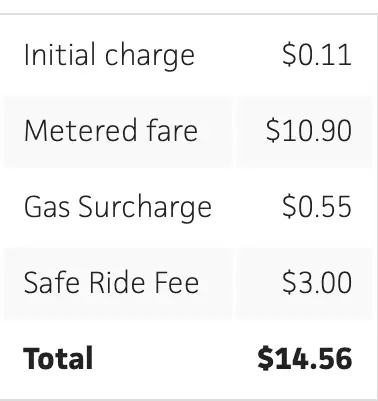Image resolution: width=378 pixels, height=401 pixels.
Task: Click the $3.00 safe ride fee amount
Action: click(x=317, y=282)
